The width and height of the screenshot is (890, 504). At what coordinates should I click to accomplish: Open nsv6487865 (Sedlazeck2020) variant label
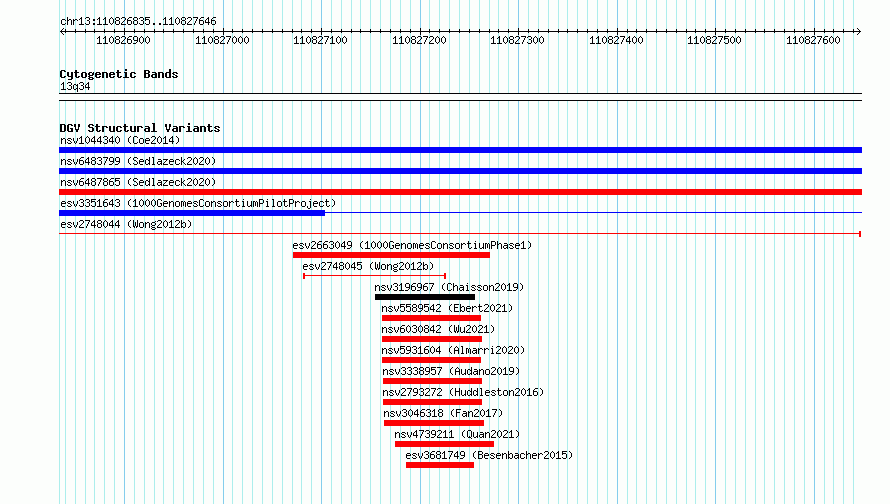click(x=138, y=182)
